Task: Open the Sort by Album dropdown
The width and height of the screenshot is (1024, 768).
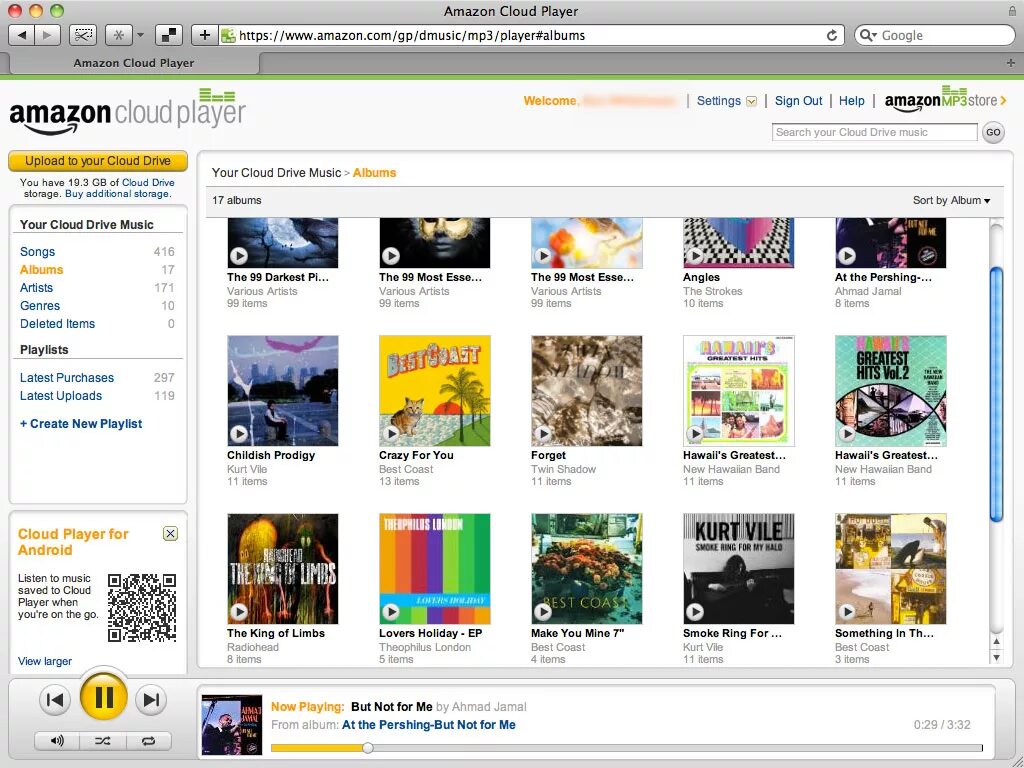Action: (x=952, y=200)
